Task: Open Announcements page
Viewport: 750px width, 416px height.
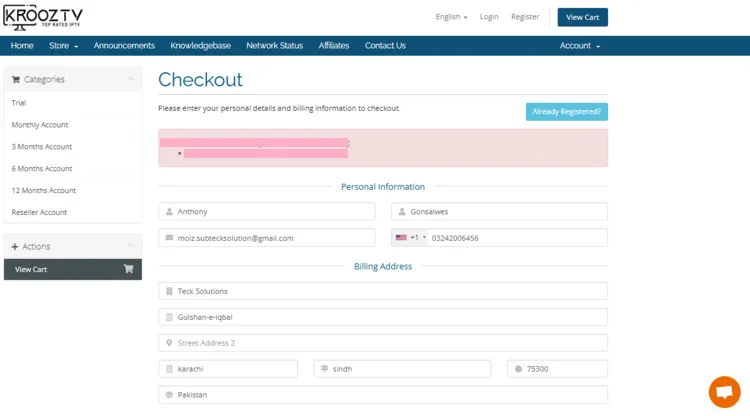Action: pos(124,45)
